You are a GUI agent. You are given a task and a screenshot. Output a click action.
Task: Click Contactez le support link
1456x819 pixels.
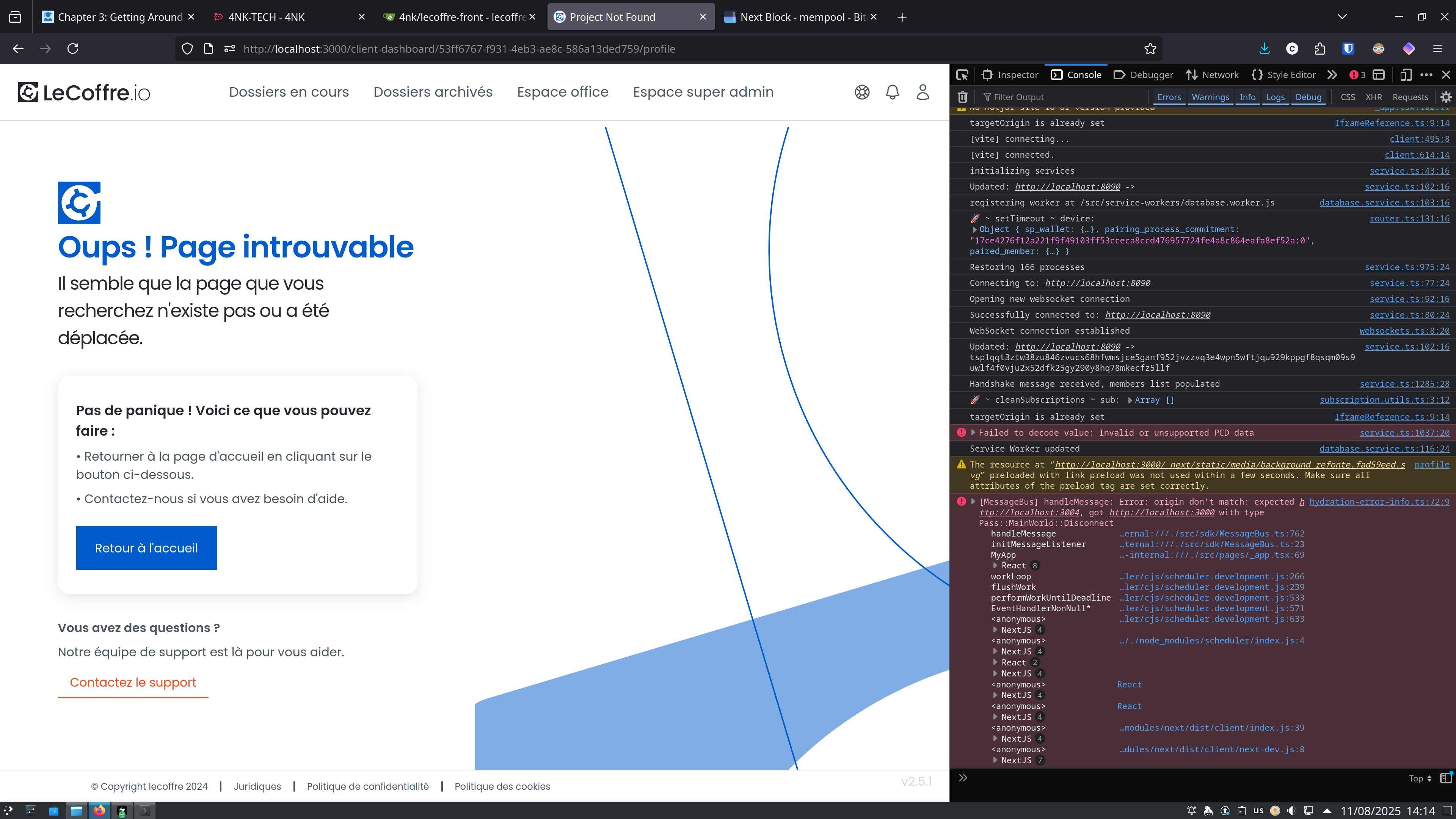(133, 683)
